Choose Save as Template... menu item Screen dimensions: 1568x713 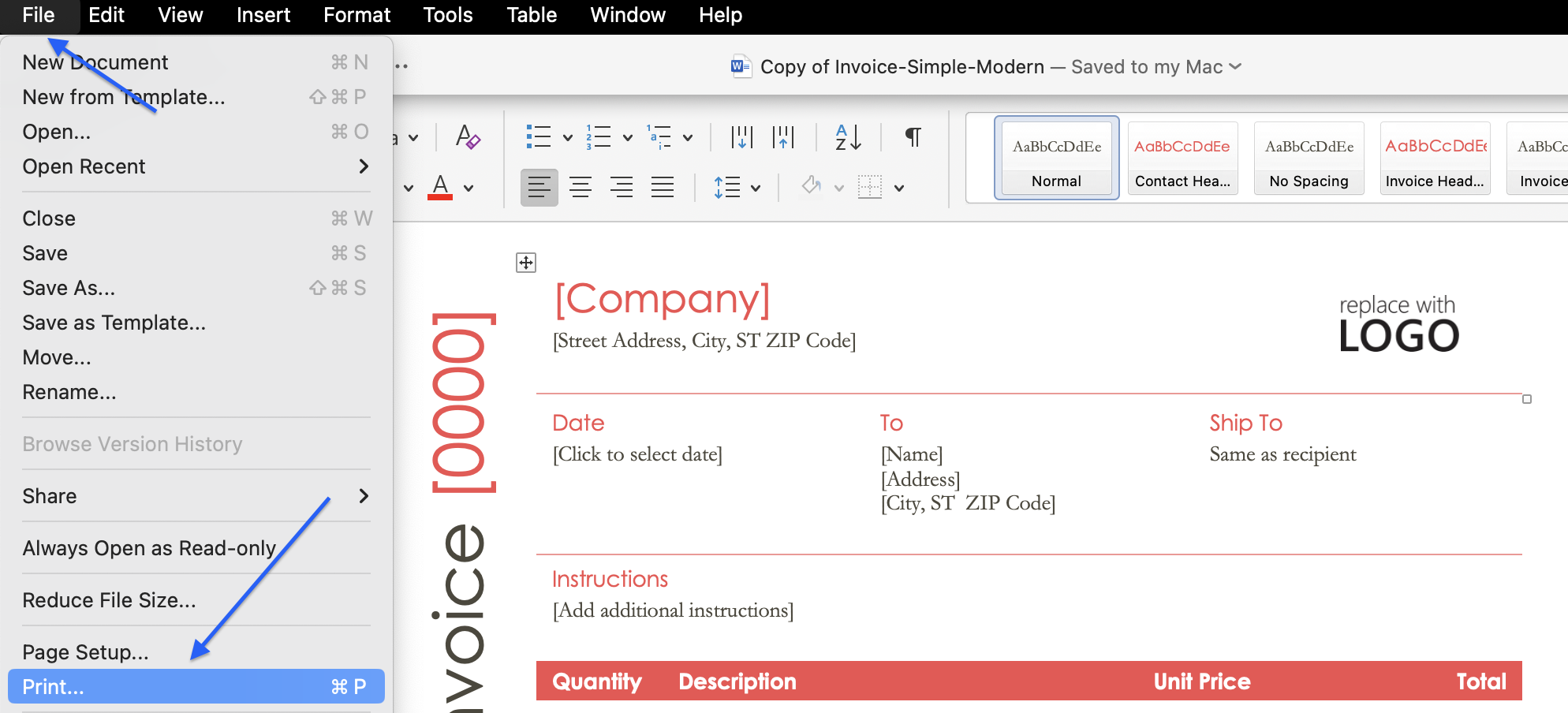196,323
